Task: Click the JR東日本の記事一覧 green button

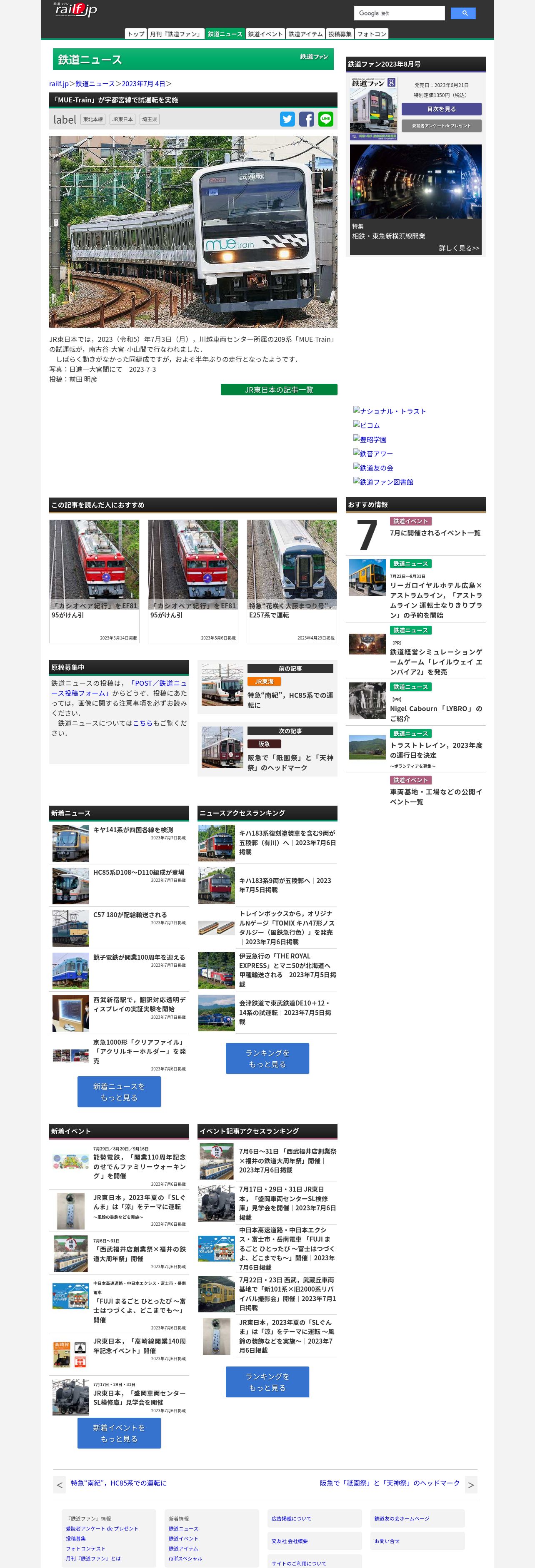Action: 279,390
